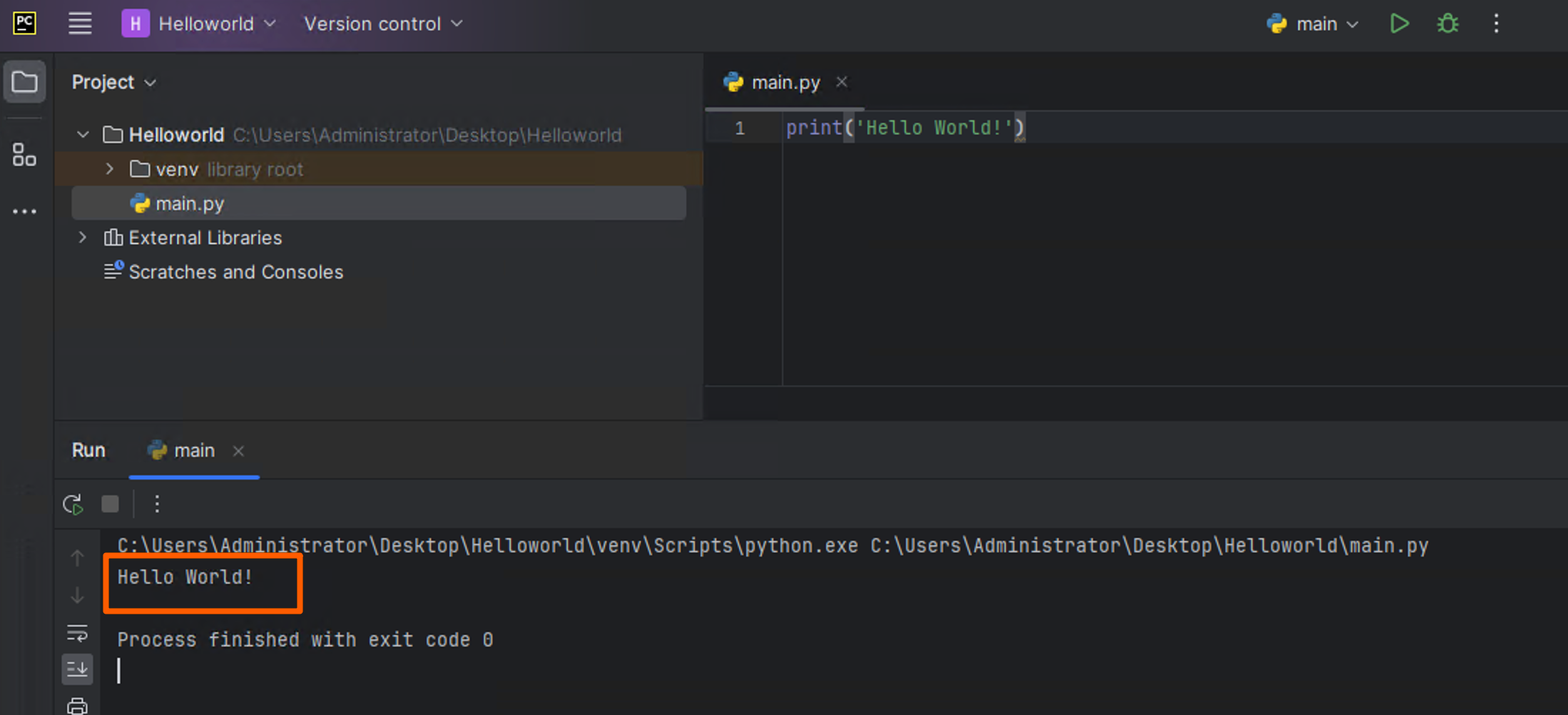The image size is (1568, 715).
Task: Click the print icon in the Run console
Action: pyautogui.click(x=77, y=706)
